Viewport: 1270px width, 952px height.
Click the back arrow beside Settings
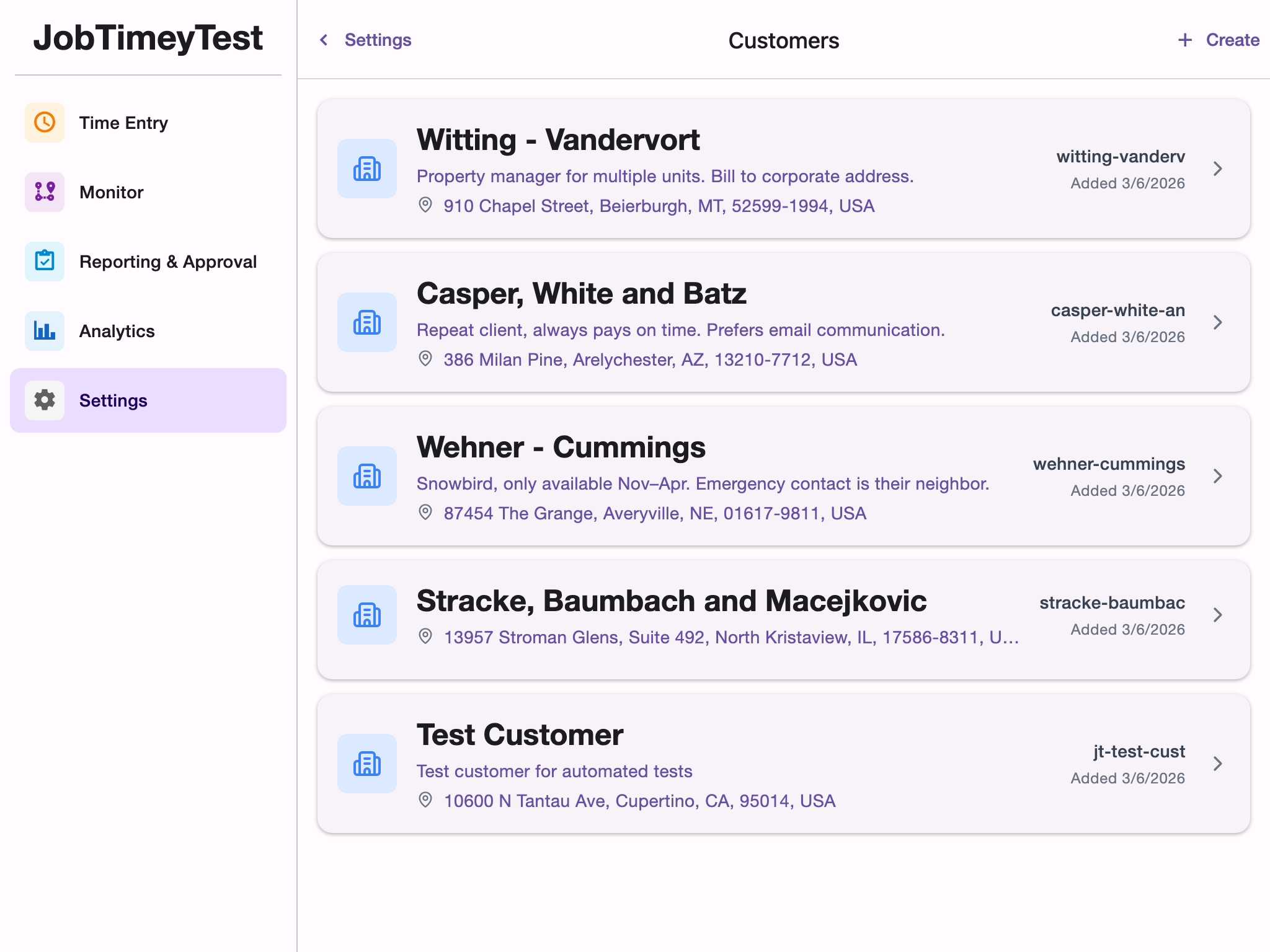(x=324, y=40)
